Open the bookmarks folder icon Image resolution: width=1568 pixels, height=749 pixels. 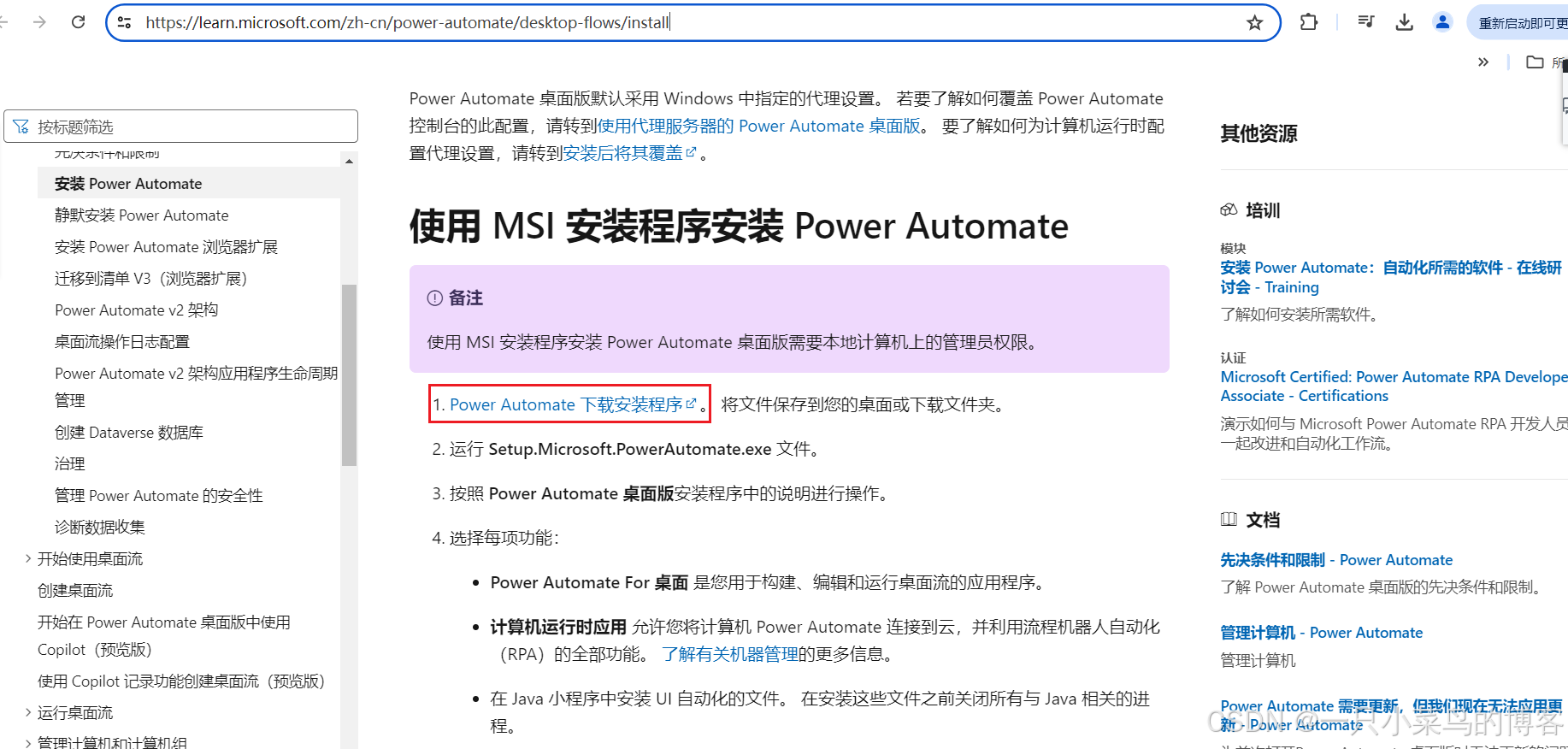pos(1535,62)
